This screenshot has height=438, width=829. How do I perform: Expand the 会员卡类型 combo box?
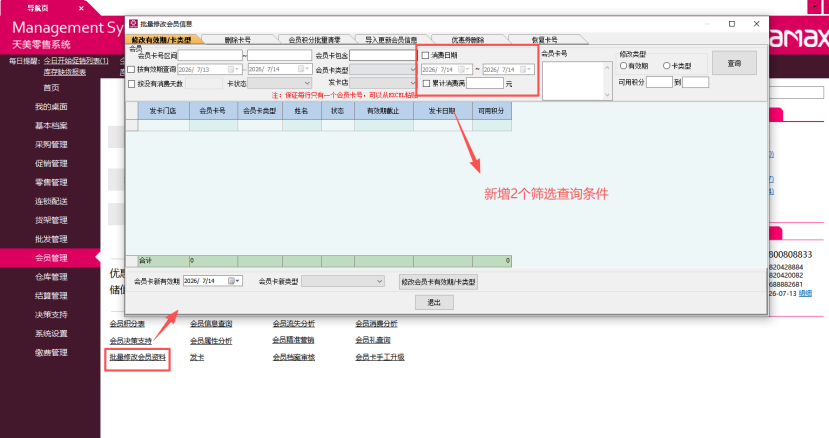[x=383, y=69]
